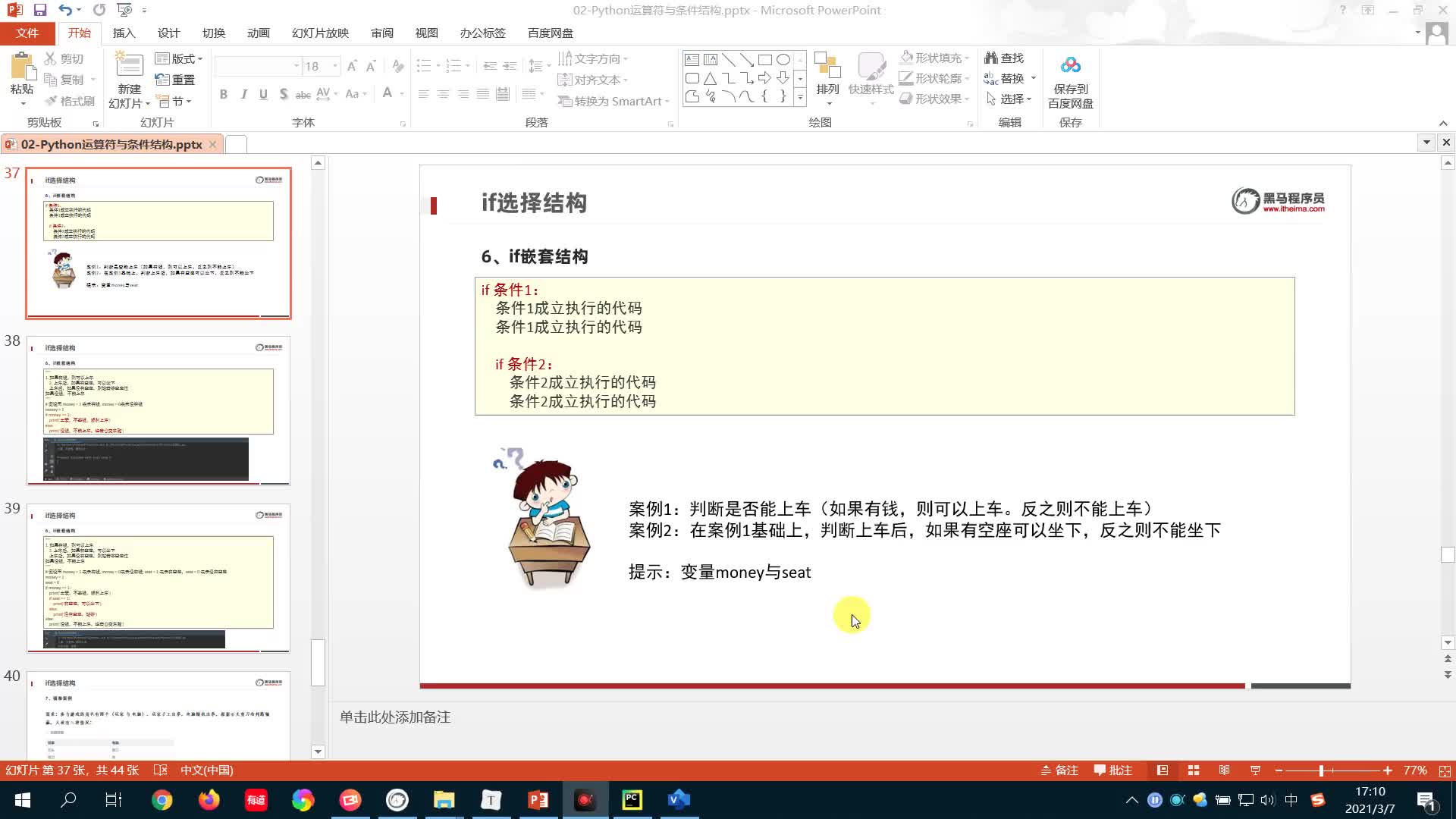The height and width of the screenshot is (819, 1456).
Task: Select slide 39 thumbnail
Action: tap(158, 578)
